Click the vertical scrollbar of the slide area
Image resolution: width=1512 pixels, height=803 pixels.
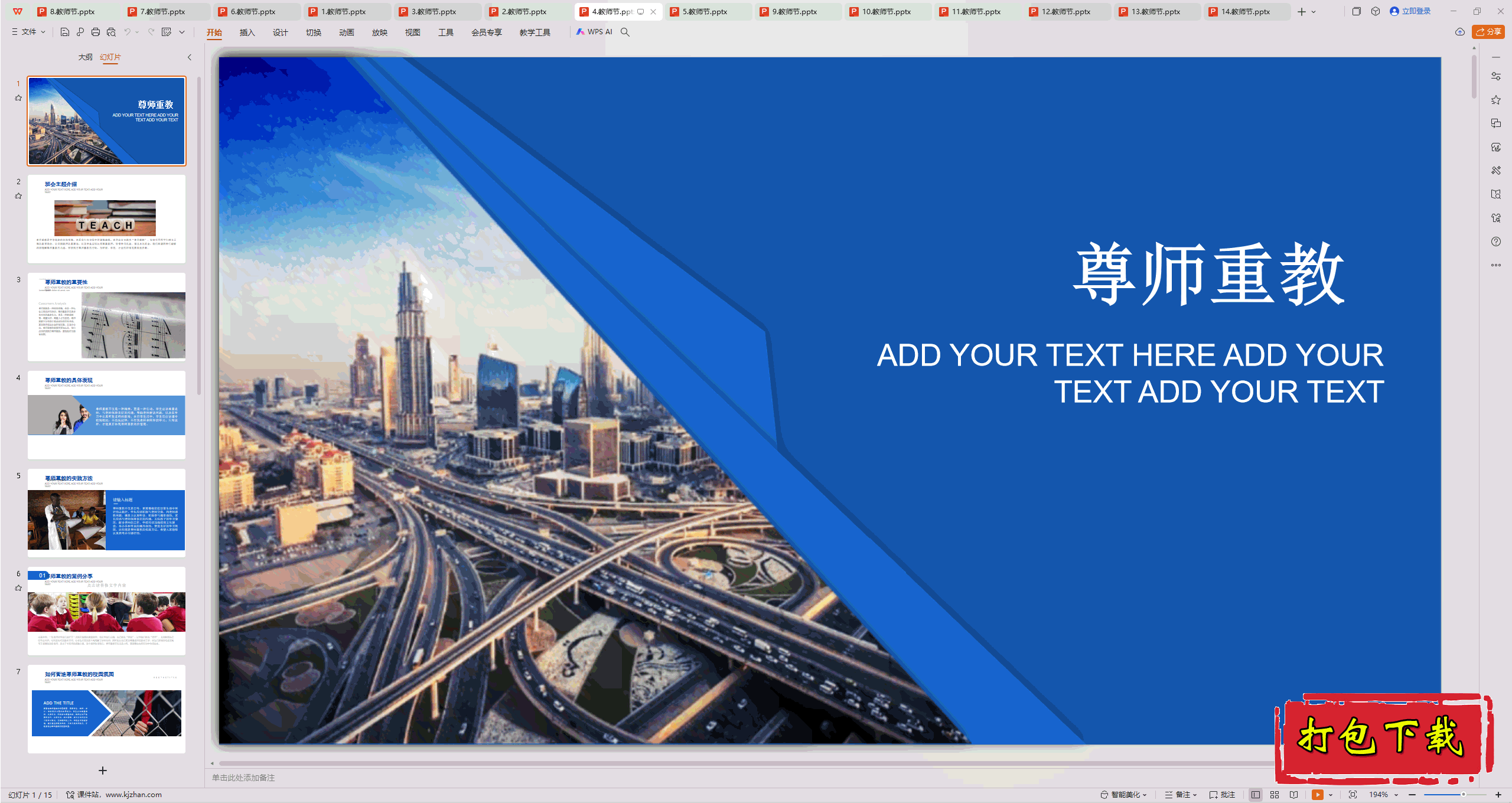pyautogui.click(x=1474, y=77)
